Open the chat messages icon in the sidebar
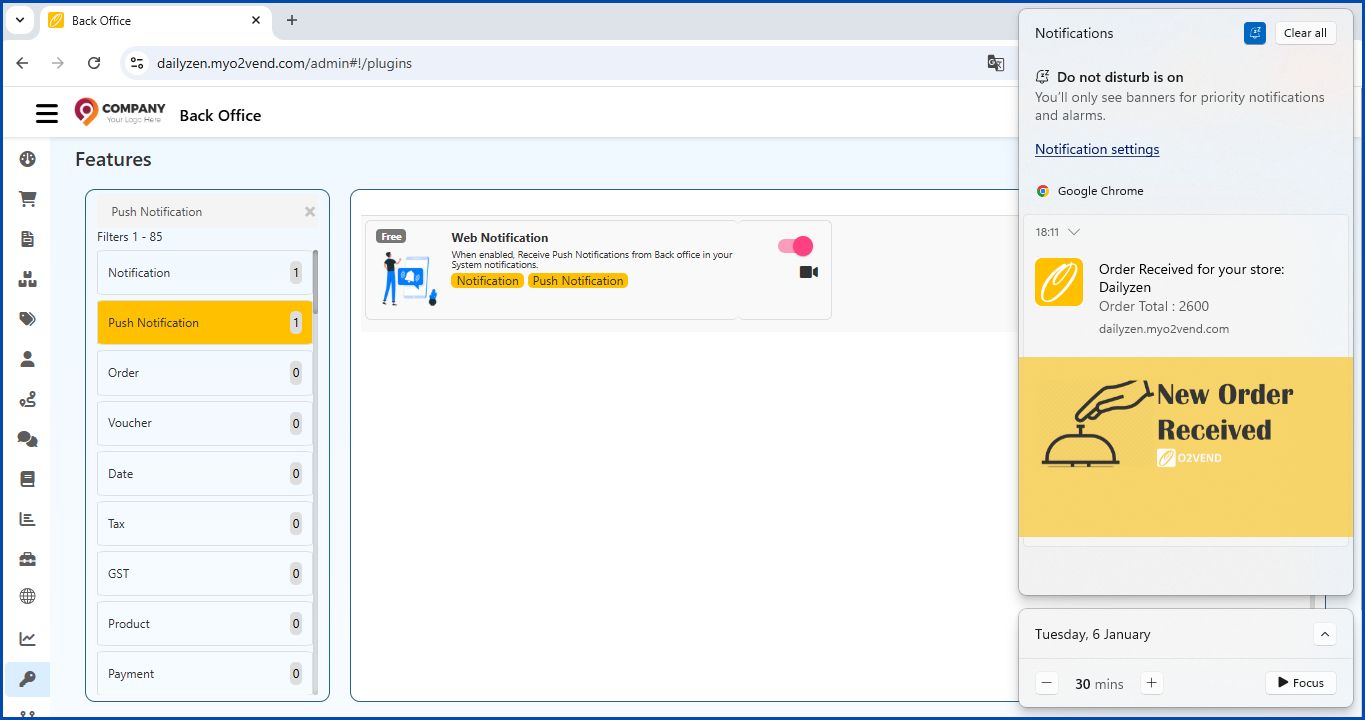The image size is (1365, 720). pyautogui.click(x=27, y=439)
